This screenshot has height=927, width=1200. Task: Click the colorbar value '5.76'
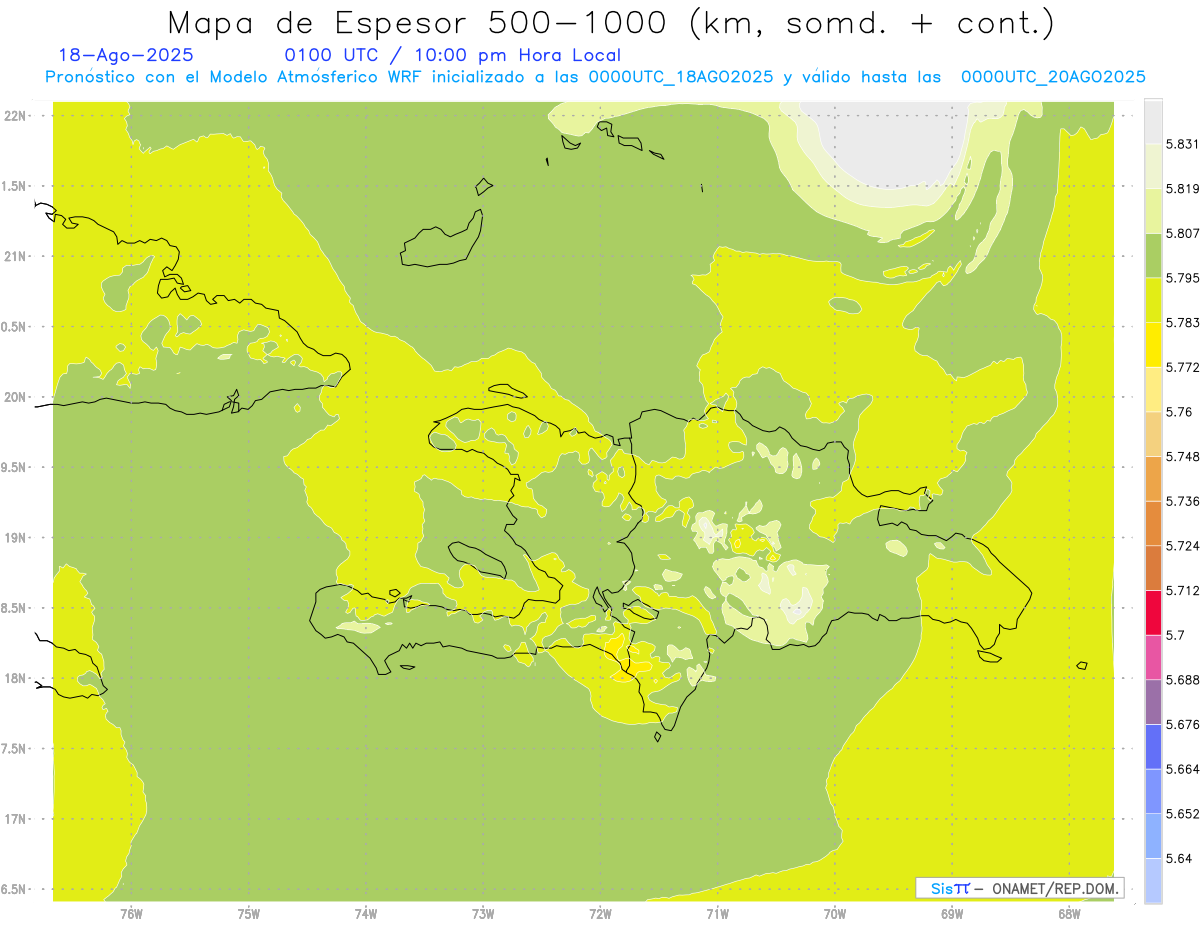(1179, 412)
